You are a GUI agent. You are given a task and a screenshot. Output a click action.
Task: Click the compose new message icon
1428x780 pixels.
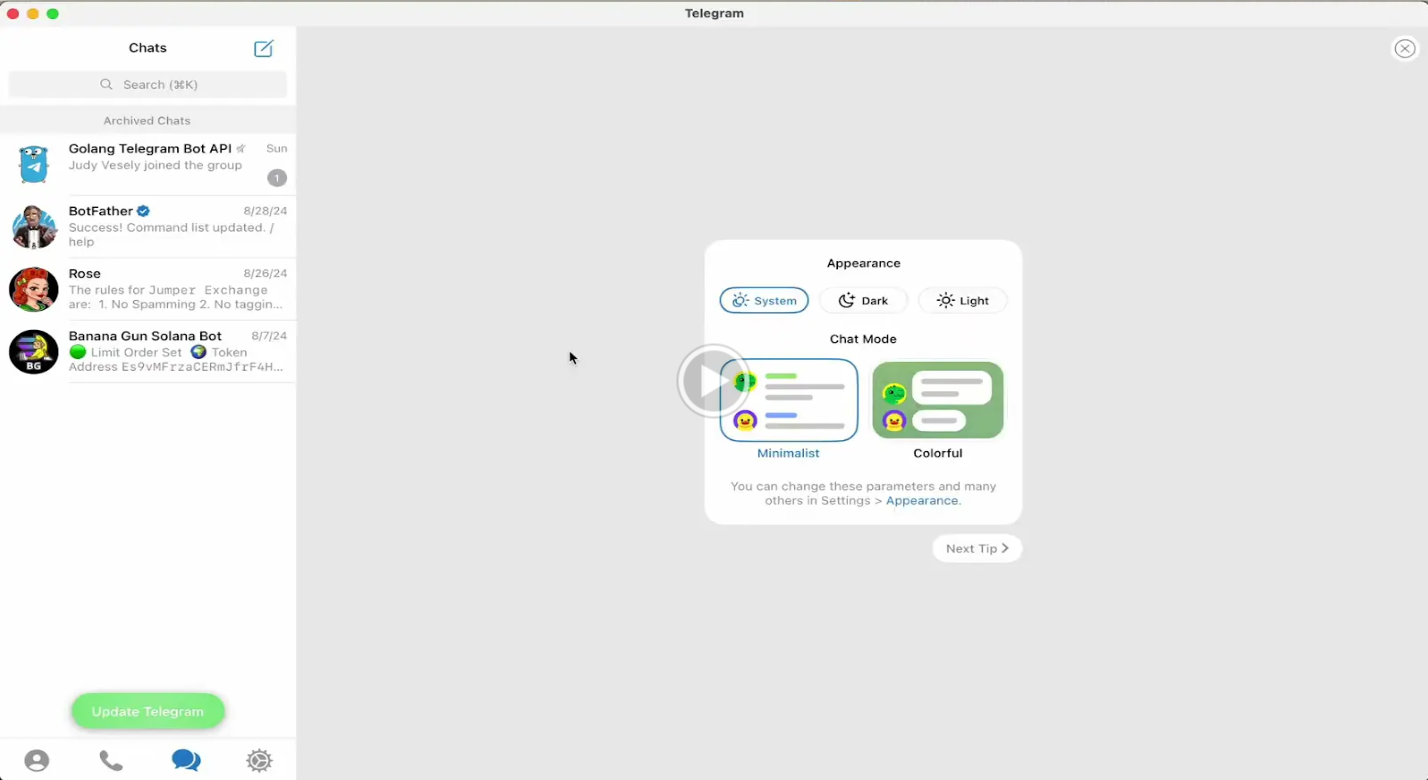pos(263,48)
